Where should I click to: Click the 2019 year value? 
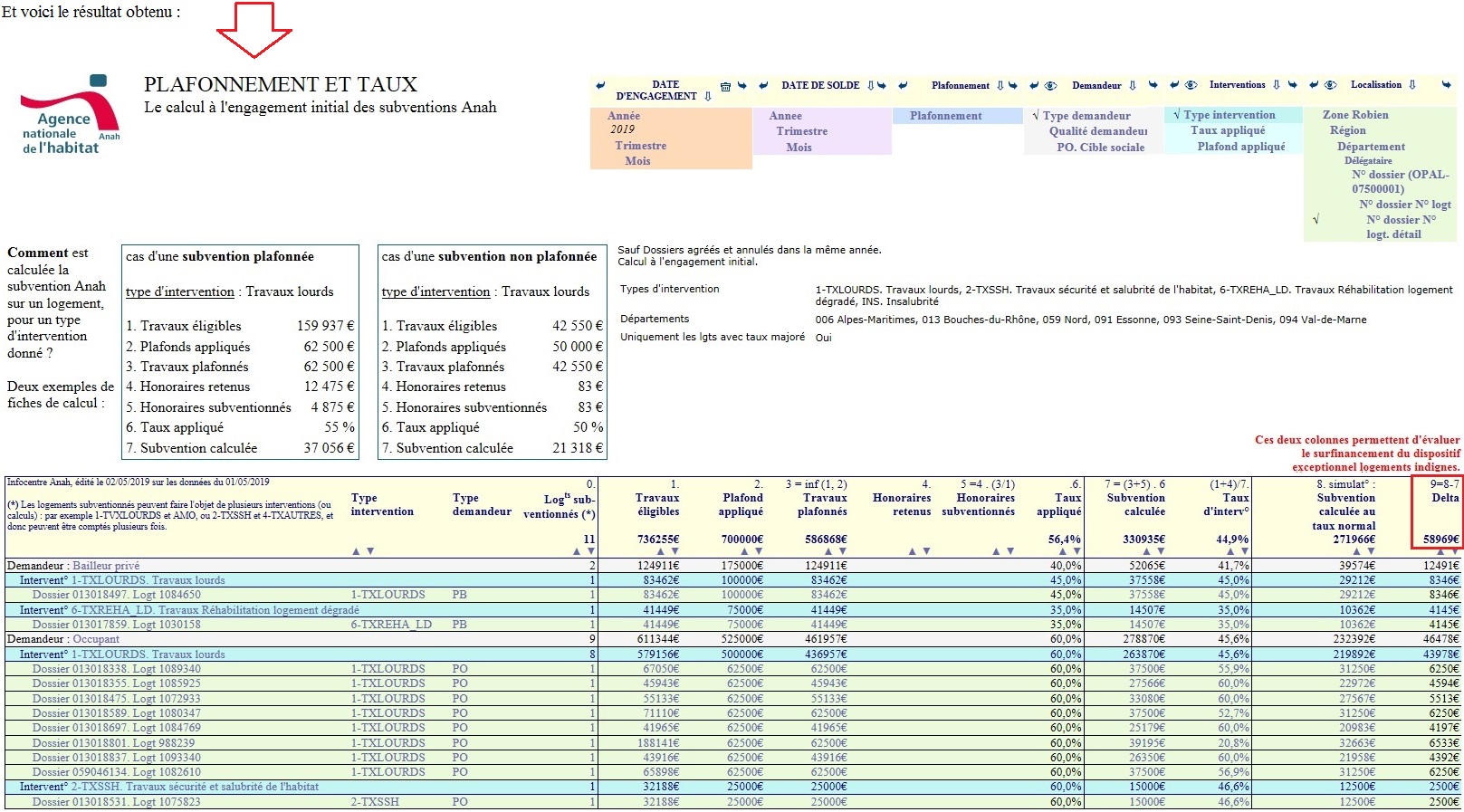(x=622, y=129)
